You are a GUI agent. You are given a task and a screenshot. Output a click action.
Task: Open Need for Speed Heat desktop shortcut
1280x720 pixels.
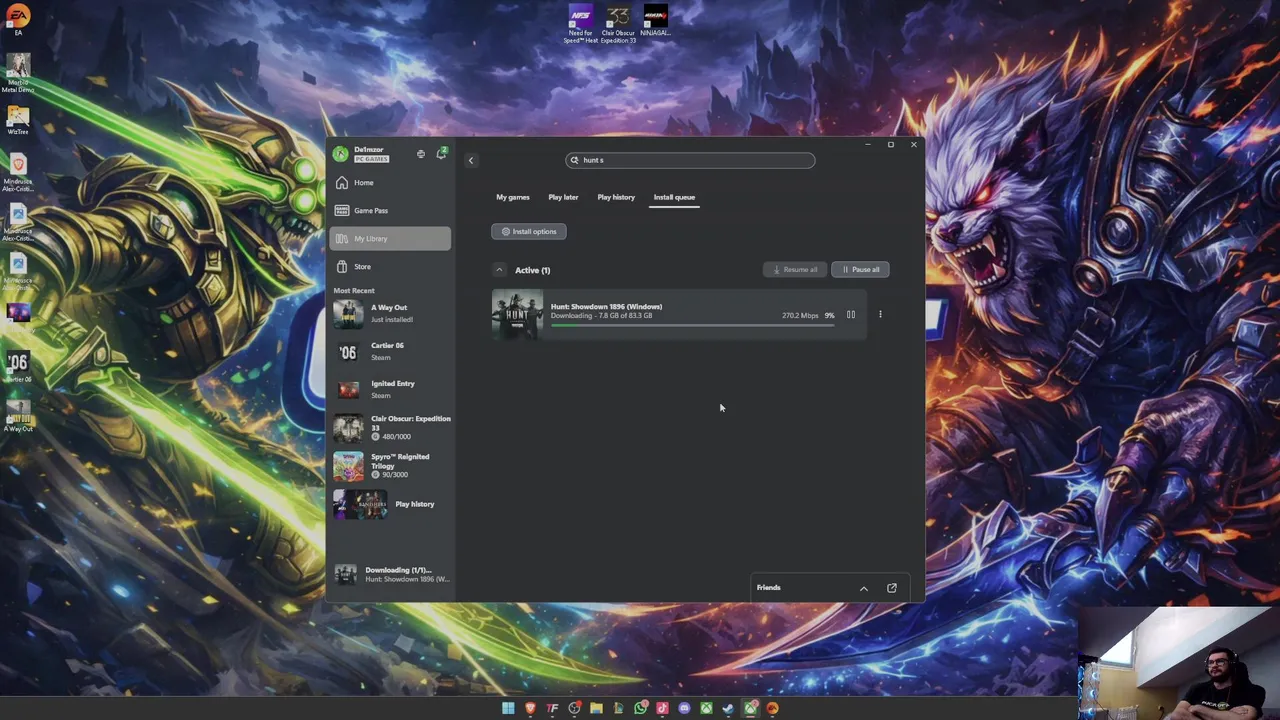(580, 24)
